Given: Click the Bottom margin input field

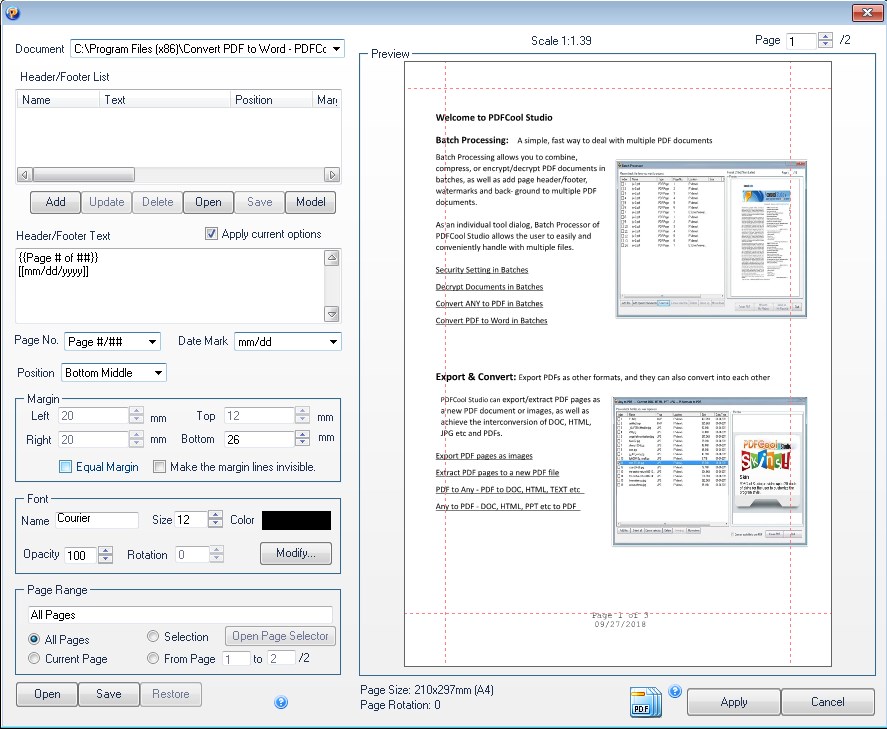Looking at the screenshot, I should (260, 439).
